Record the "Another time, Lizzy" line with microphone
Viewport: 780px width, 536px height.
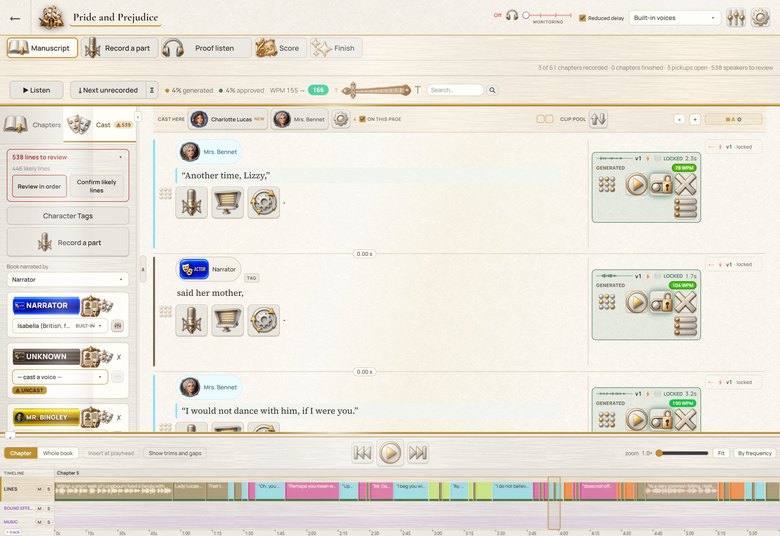(x=192, y=203)
